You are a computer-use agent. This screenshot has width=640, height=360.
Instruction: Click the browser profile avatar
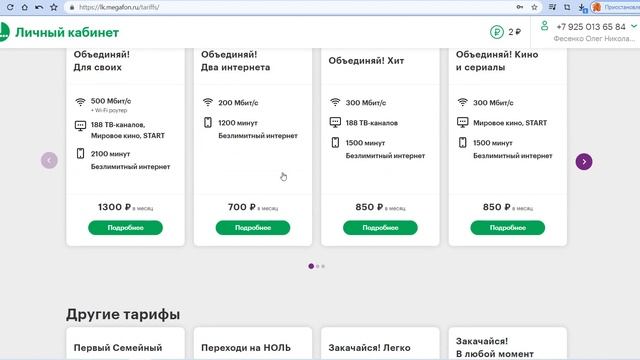(x=597, y=7)
